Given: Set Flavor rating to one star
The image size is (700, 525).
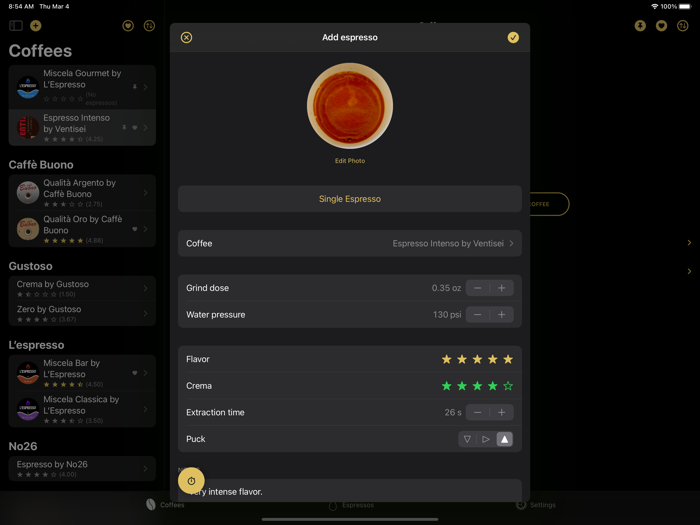Looking at the screenshot, I should click(446, 359).
